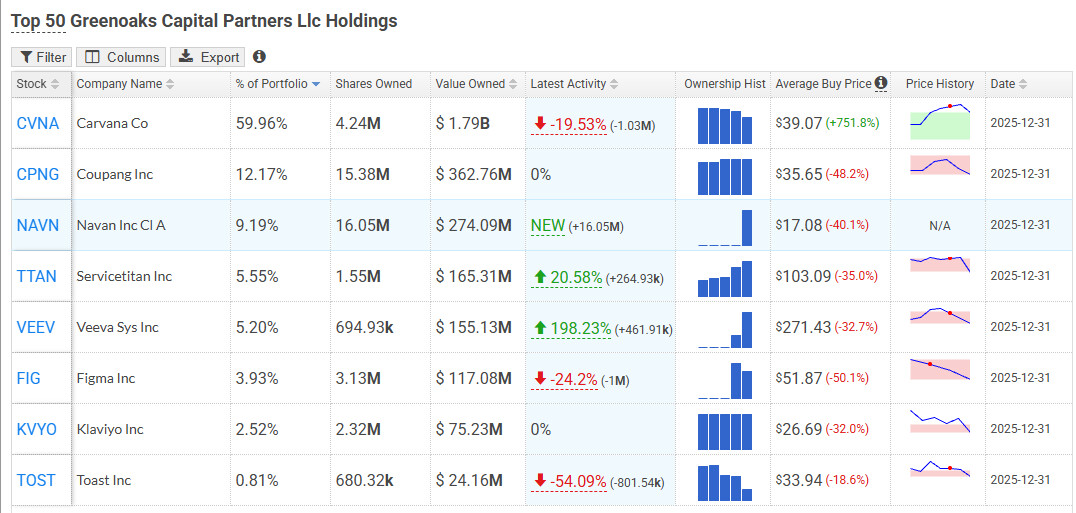Screen dimensions: 1076x513
Task: Select the Navan Inc Cl A name
Action: coord(121,225)
